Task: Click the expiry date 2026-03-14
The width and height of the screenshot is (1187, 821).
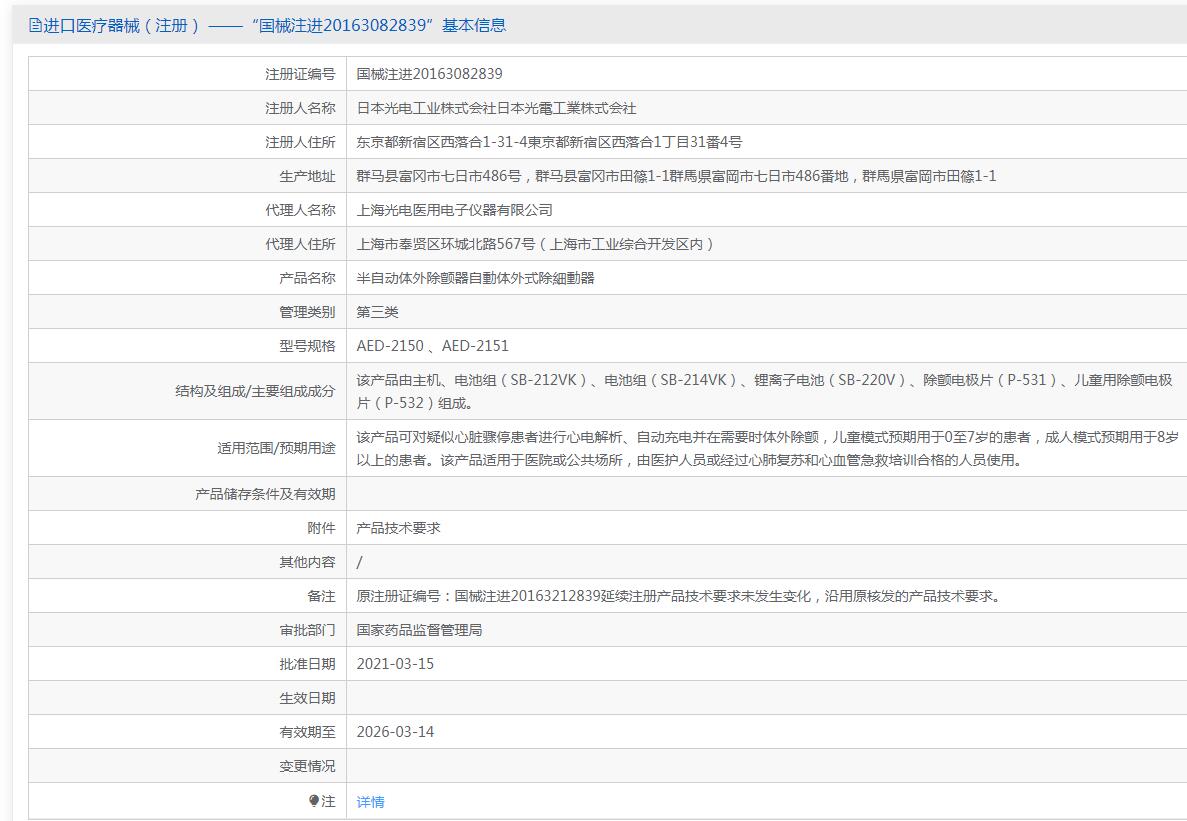Action: 395,732
